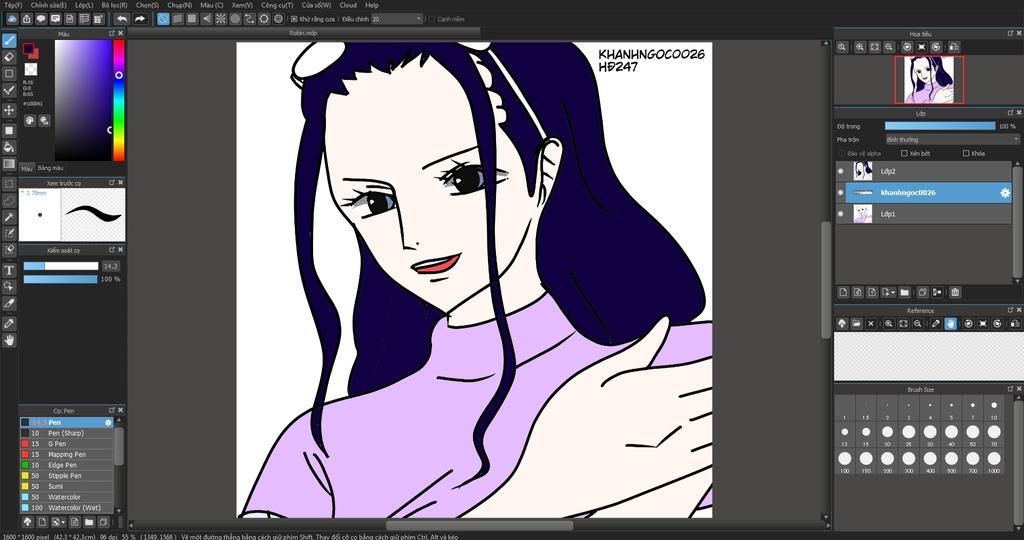
Task: Open settings gear of khanhngoc0026 layer
Action: 1005,193
